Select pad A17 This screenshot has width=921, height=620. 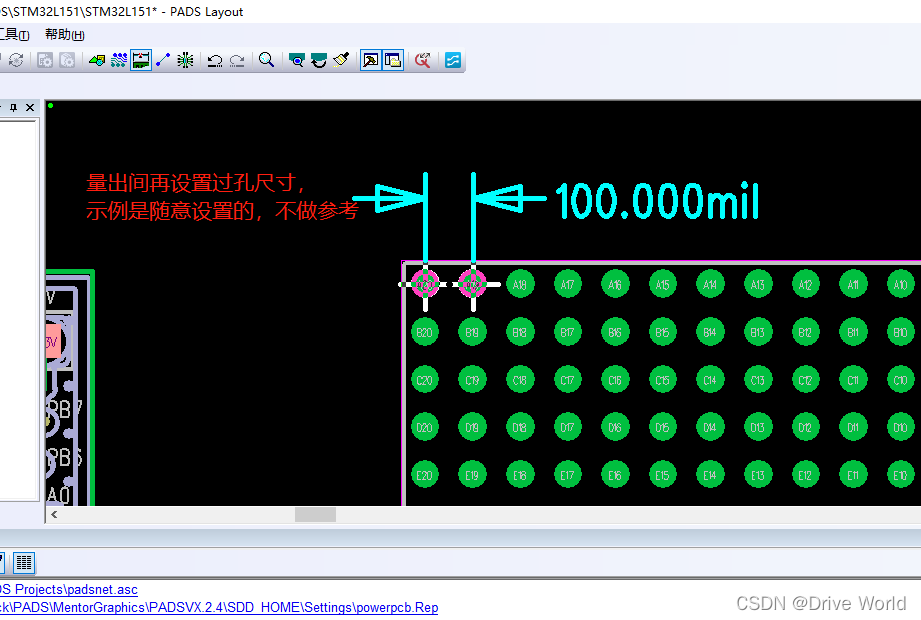click(x=567, y=285)
